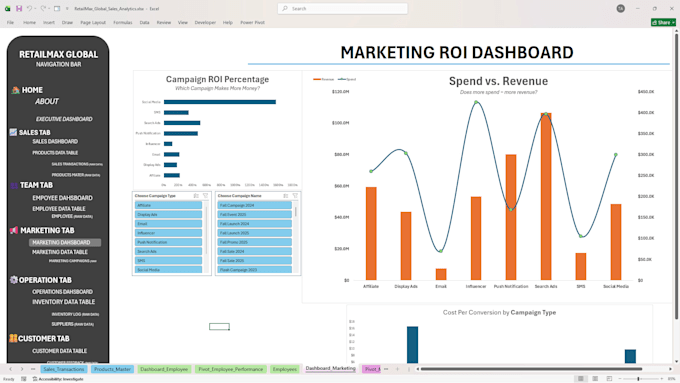The width and height of the screenshot is (680, 383).
Task: Click the Search box in the title bar
Action: [x=343, y=8]
